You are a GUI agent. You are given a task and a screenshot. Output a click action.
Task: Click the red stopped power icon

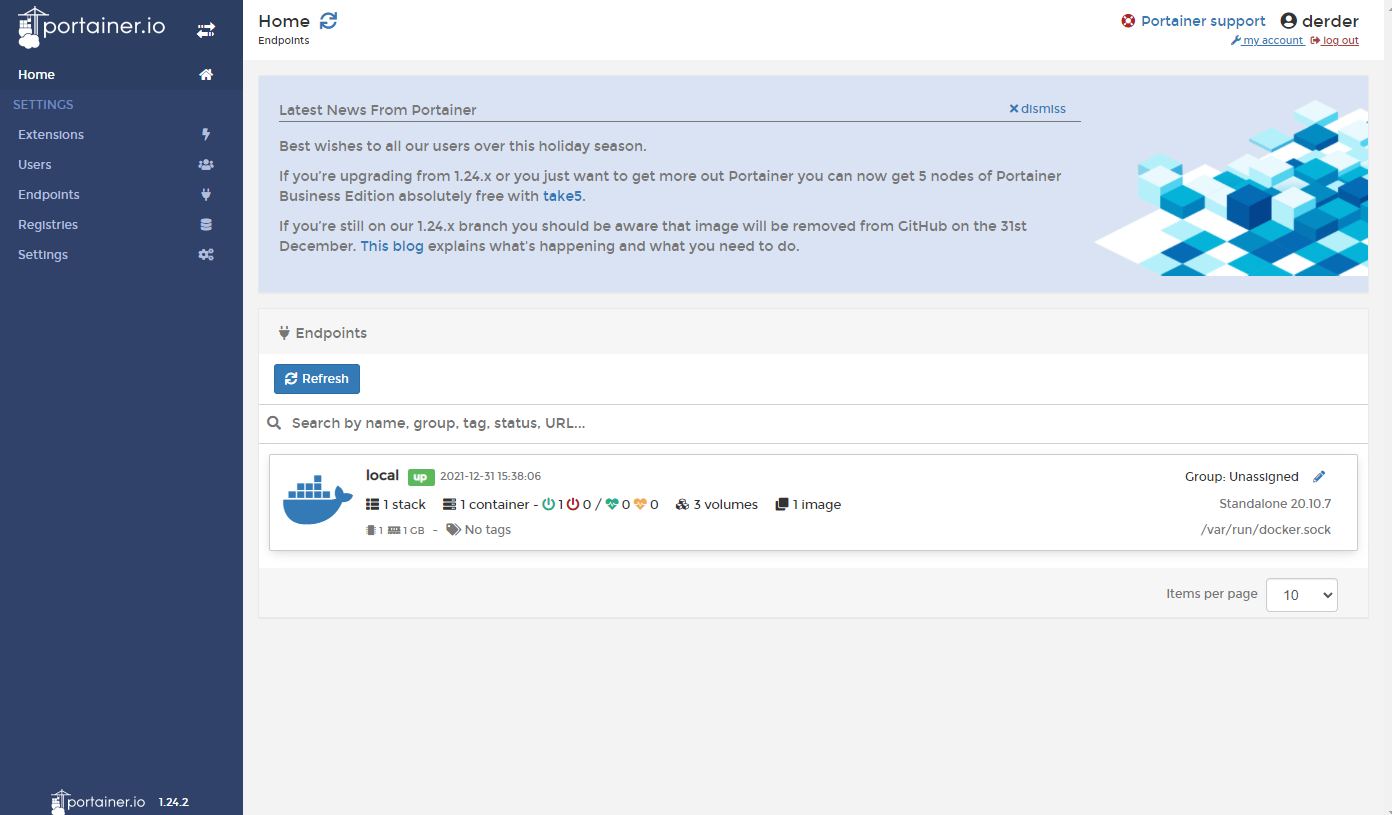(x=573, y=505)
